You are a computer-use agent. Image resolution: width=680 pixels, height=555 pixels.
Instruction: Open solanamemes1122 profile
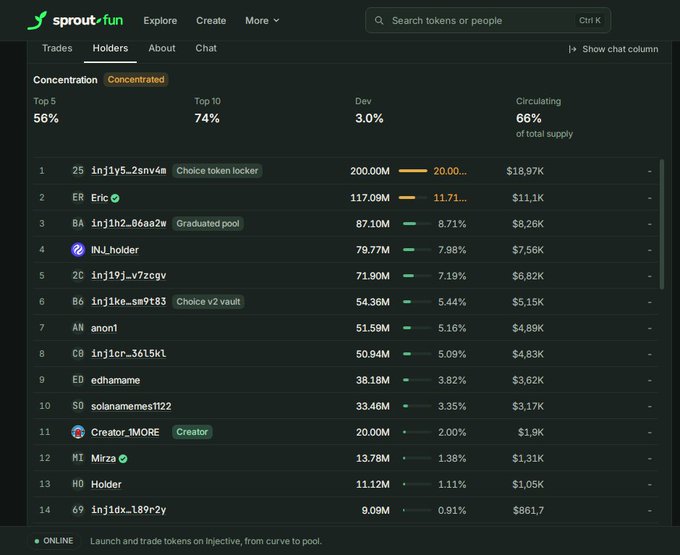[x=131, y=406]
